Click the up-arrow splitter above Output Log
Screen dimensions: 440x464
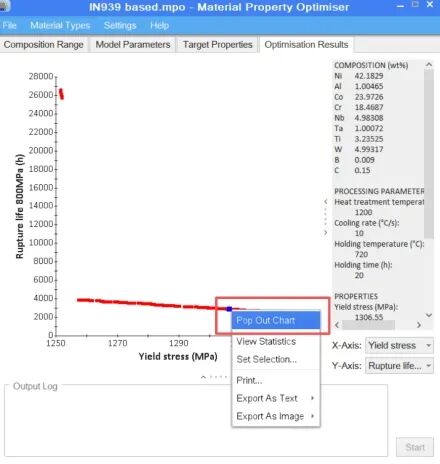coord(203,377)
